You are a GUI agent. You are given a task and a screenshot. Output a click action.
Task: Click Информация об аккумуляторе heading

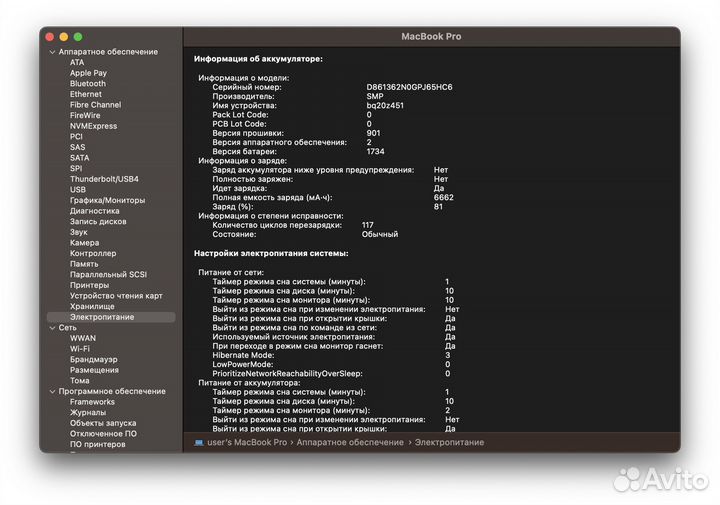tap(258, 59)
